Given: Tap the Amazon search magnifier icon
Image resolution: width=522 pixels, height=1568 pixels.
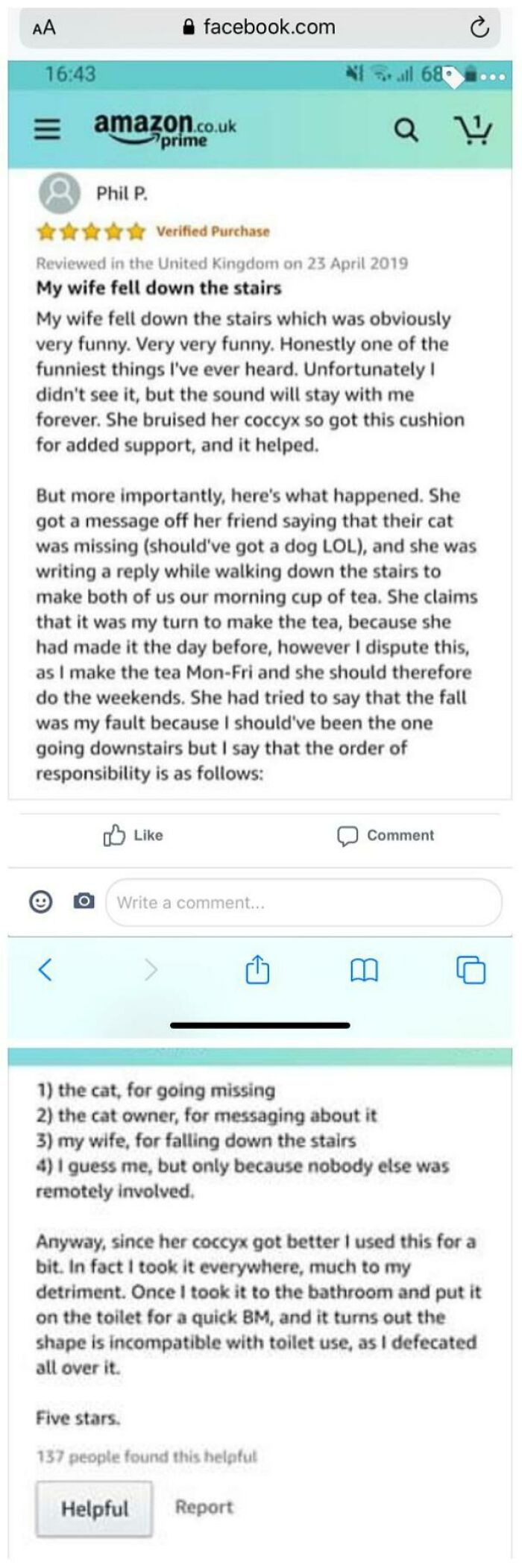Looking at the screenshot, I should 405,130.
